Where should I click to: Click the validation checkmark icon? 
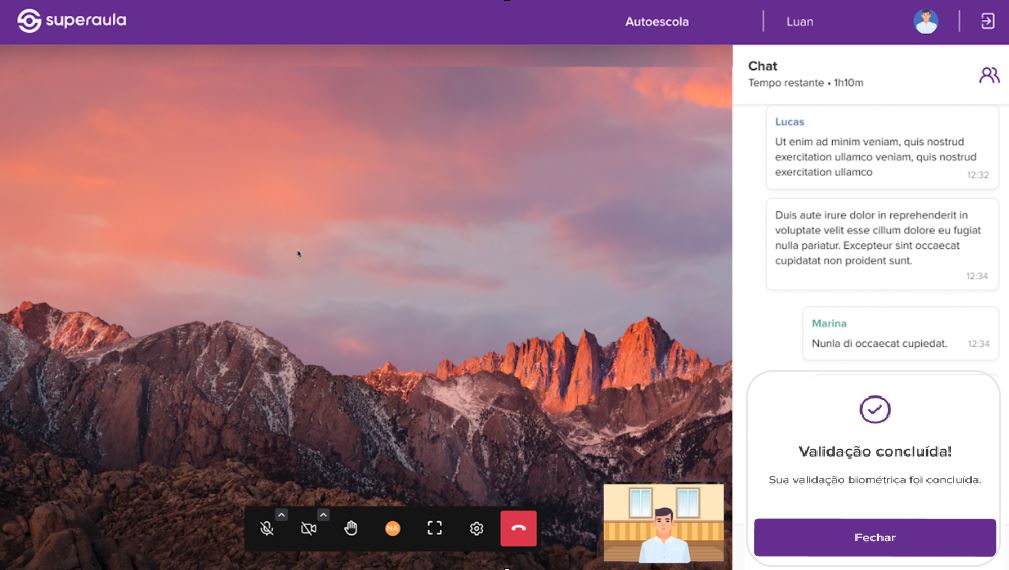point(875,409)
